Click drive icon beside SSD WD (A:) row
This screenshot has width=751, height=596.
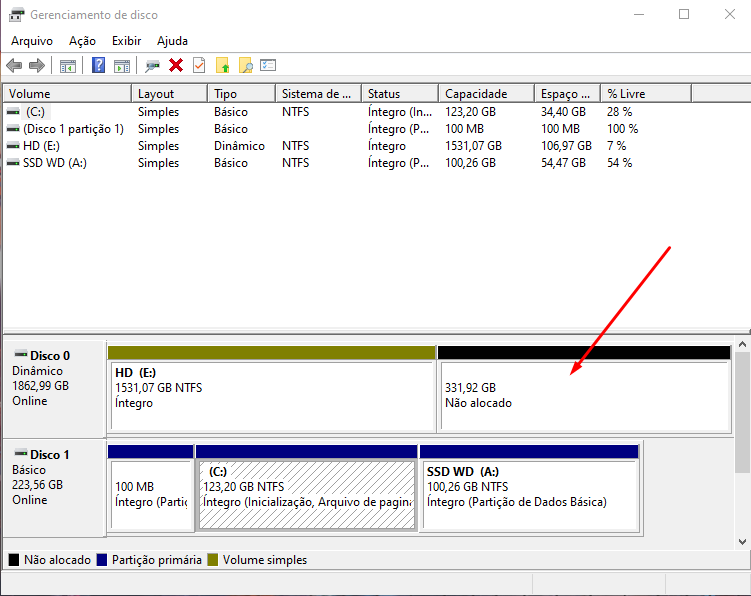coord(13,163)
